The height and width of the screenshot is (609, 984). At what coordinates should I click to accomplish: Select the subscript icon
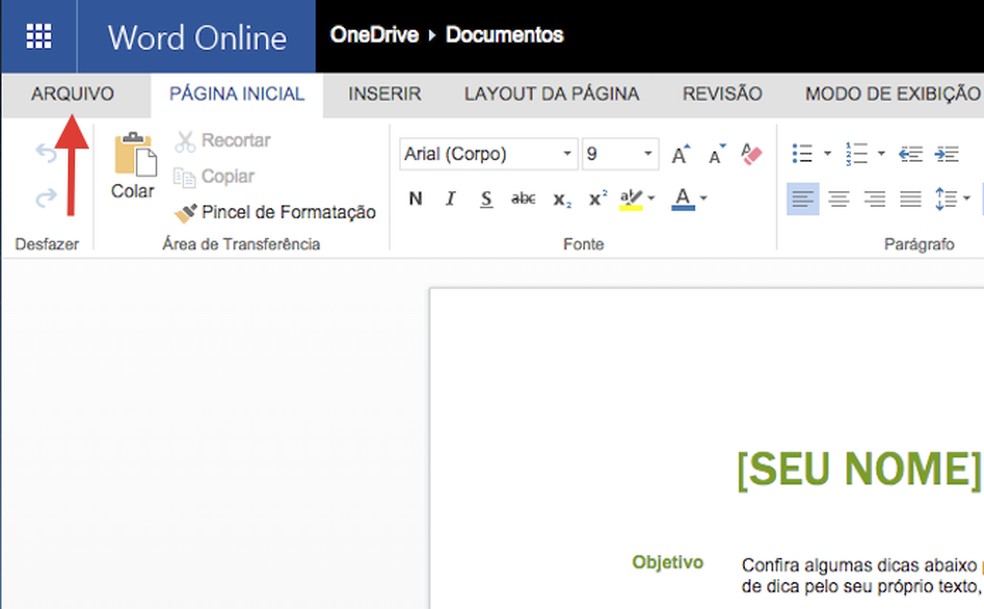coord(560,199)
